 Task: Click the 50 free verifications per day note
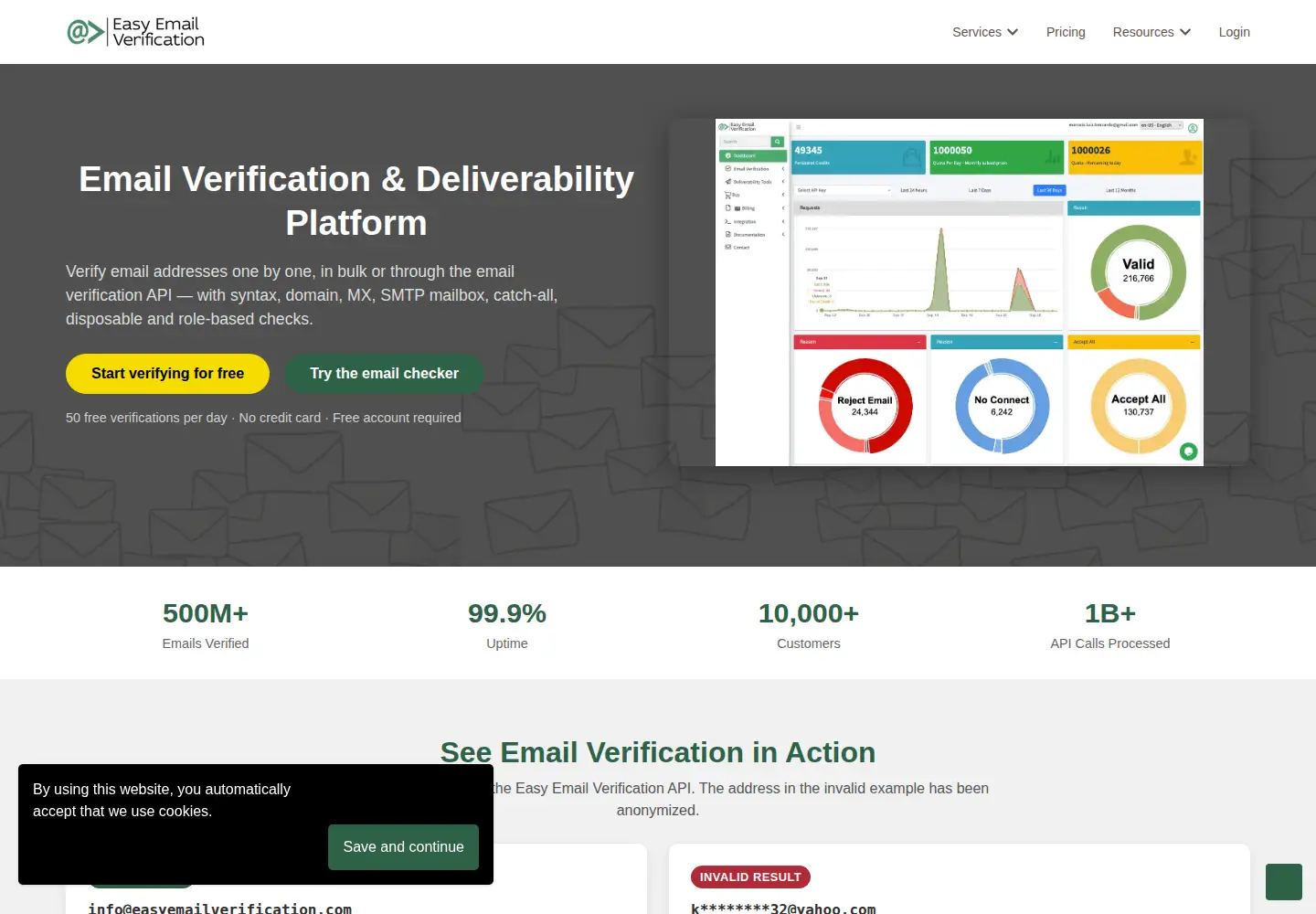pyautogui.click(x=263, y=418)
